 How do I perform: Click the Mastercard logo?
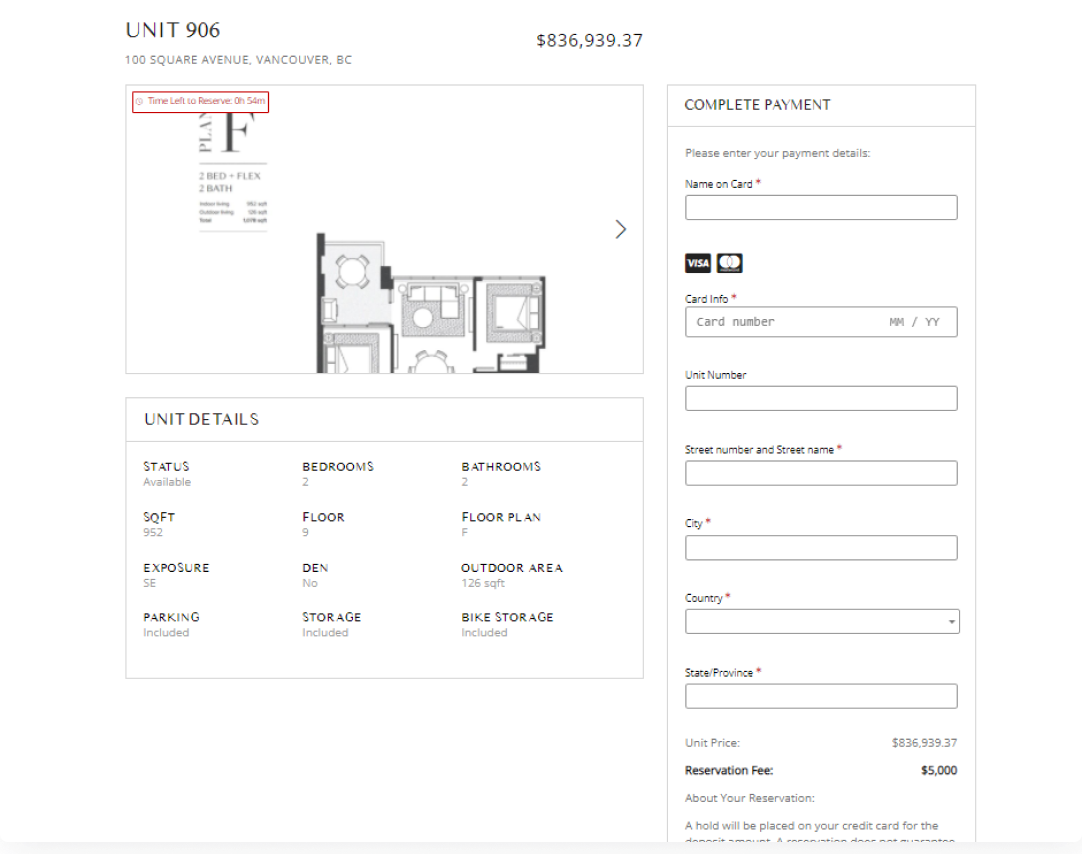coord(729,263)
